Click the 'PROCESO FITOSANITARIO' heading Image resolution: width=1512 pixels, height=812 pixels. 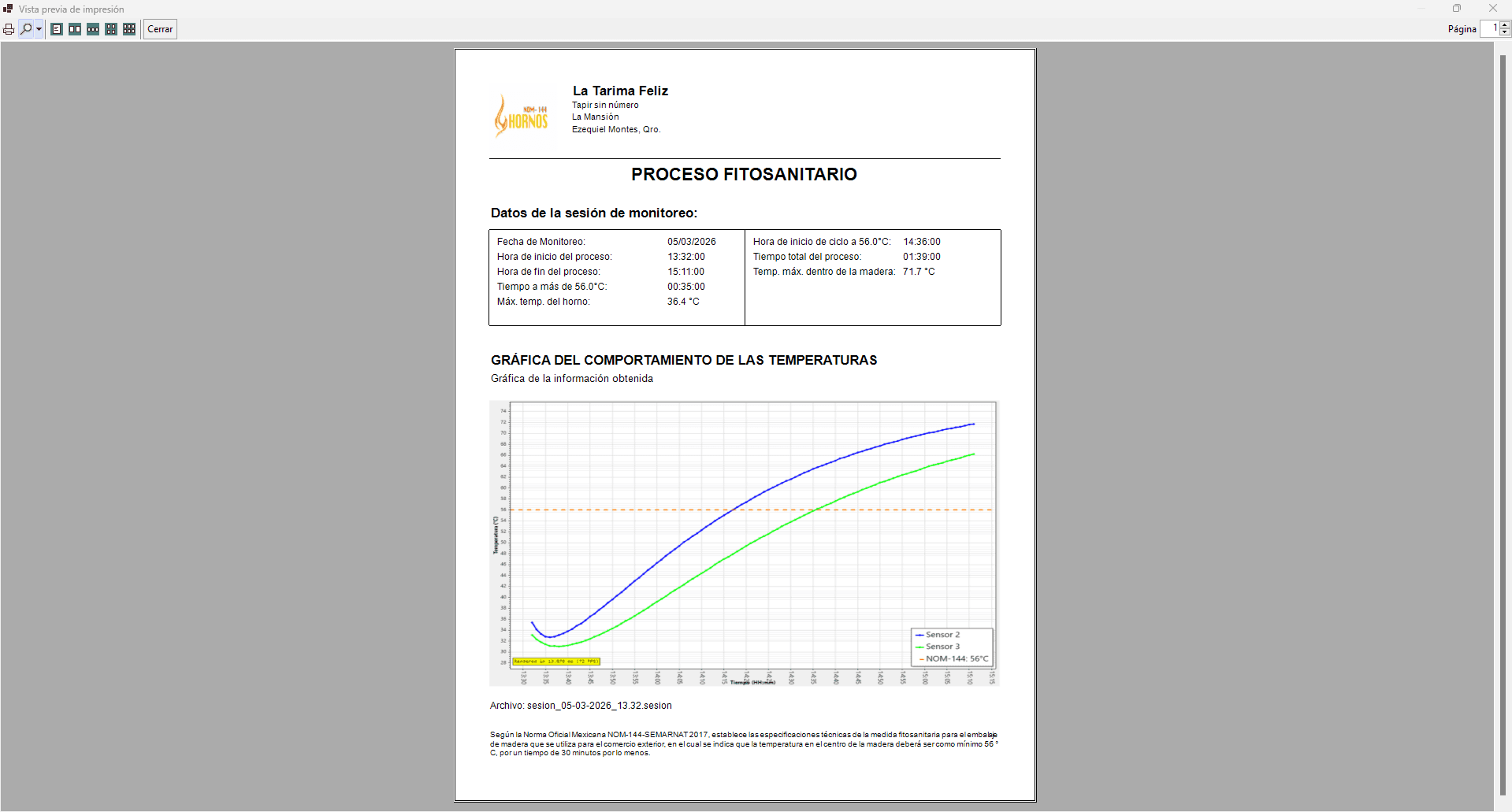744,174
